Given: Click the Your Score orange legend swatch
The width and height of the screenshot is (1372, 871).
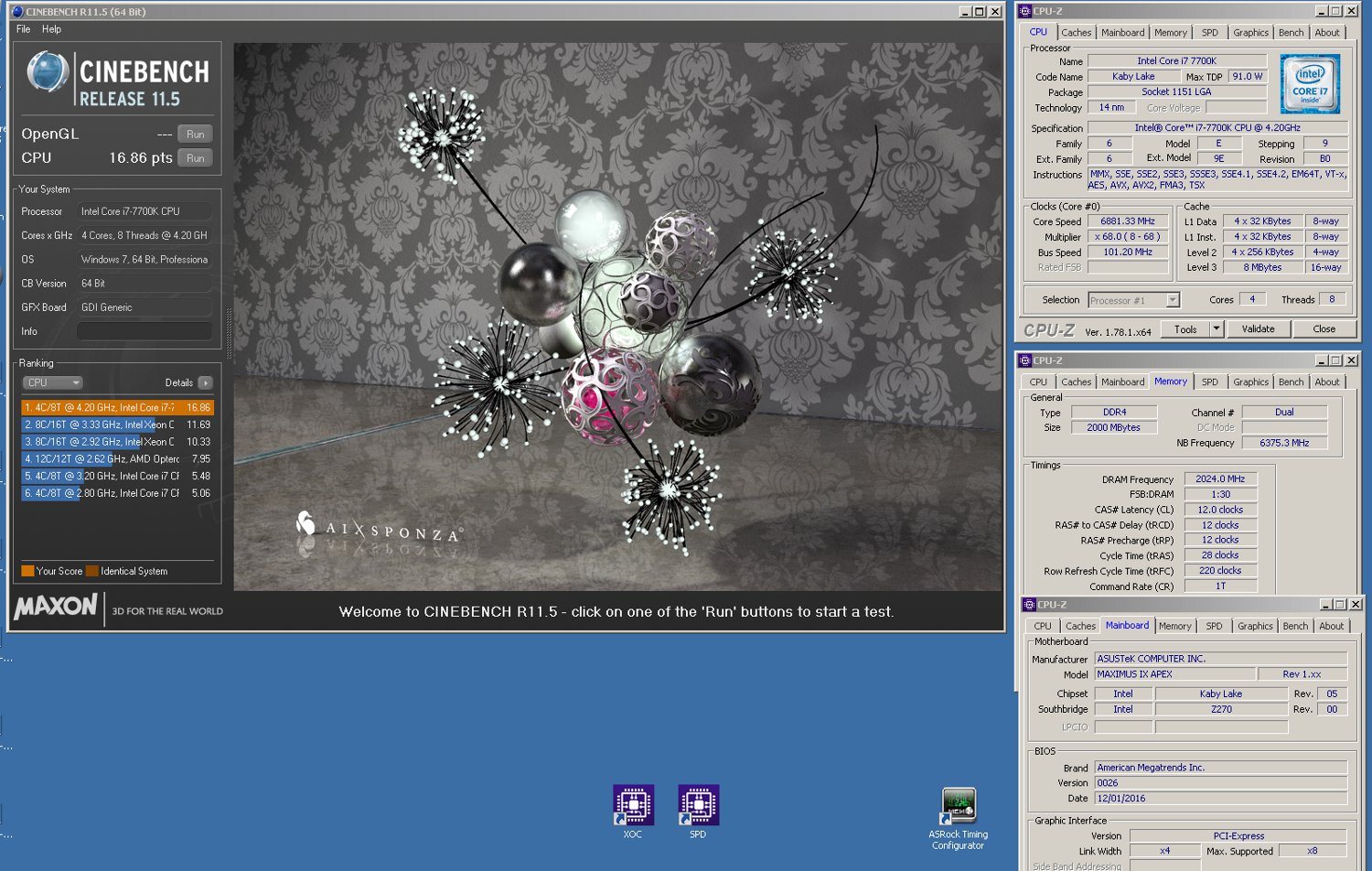Looking at the screenshot, I should pos(27,571).
